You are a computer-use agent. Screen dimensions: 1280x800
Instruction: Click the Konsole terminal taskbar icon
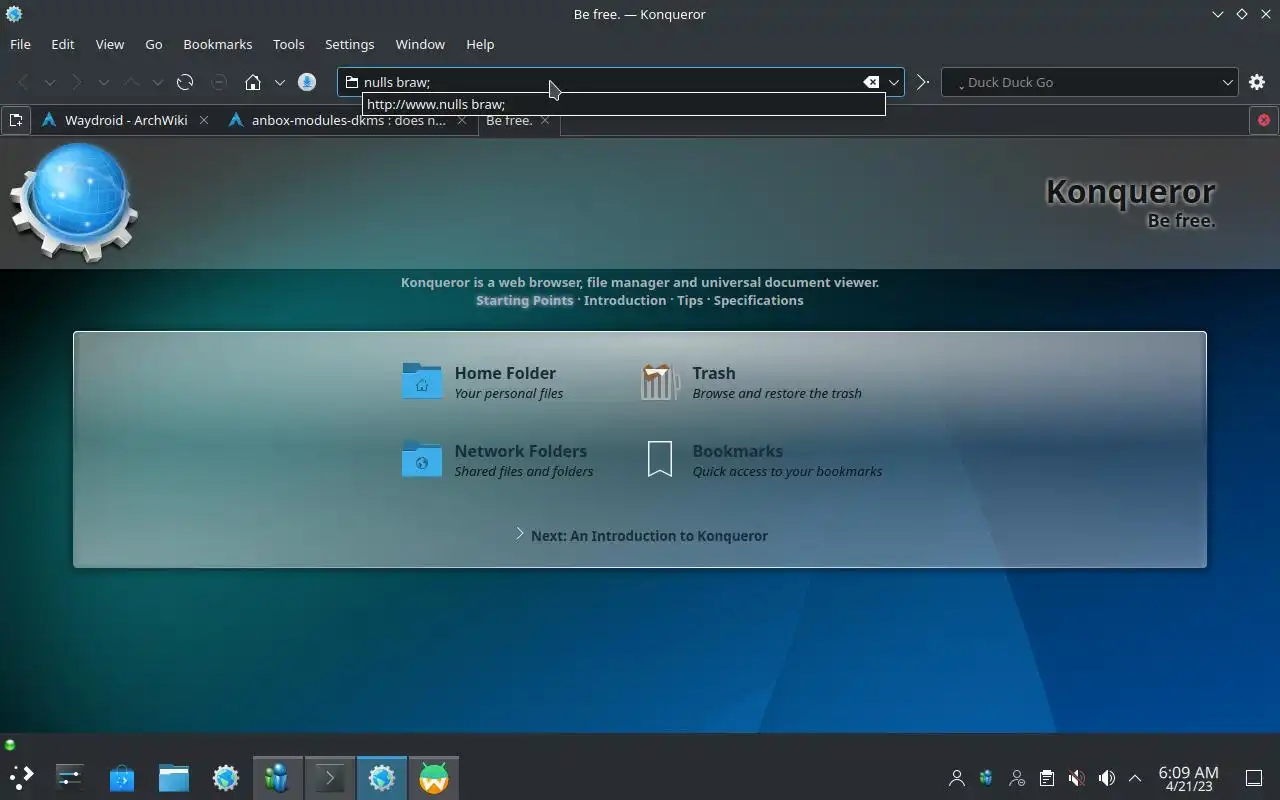pyautogui.click(x=330, y=777)
